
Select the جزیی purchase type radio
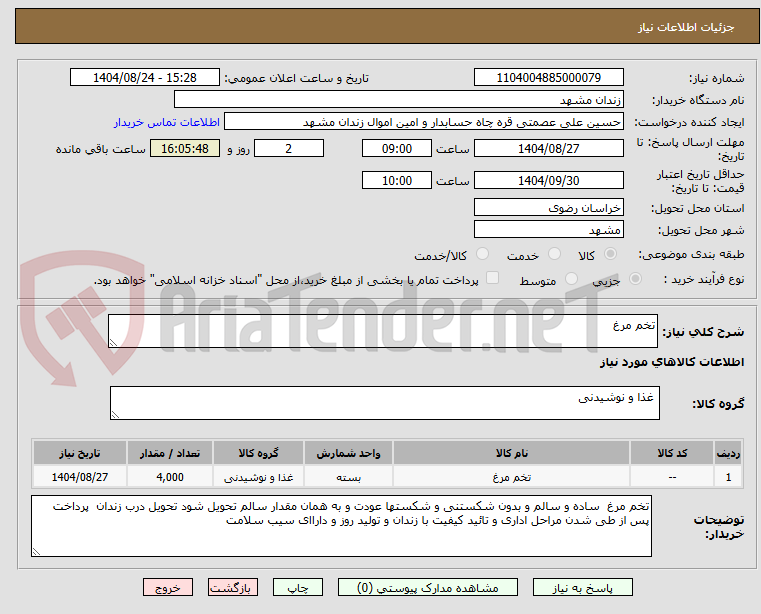(635, 279)
